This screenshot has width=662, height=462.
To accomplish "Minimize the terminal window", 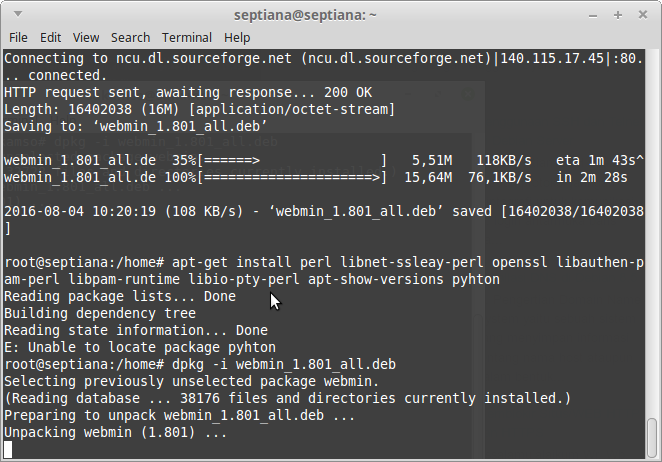I will coord(594,15).
